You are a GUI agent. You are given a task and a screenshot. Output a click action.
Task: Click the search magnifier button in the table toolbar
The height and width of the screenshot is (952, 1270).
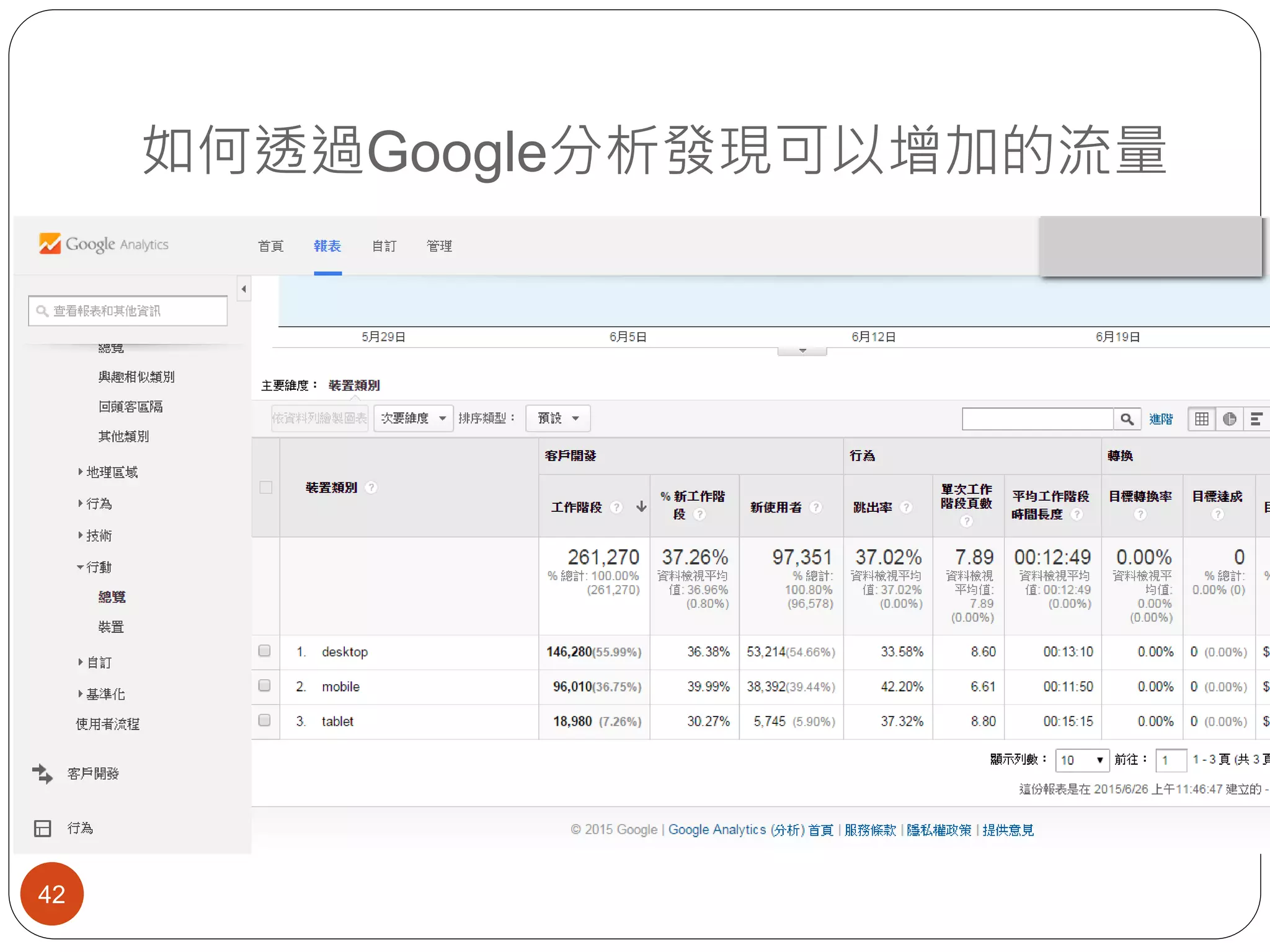click(1127, 419)
